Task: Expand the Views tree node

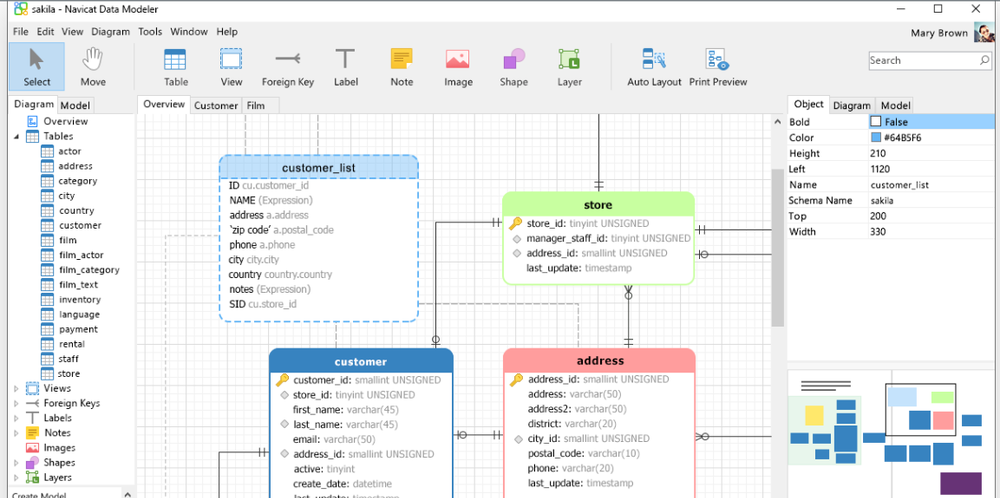Action: 16,388
